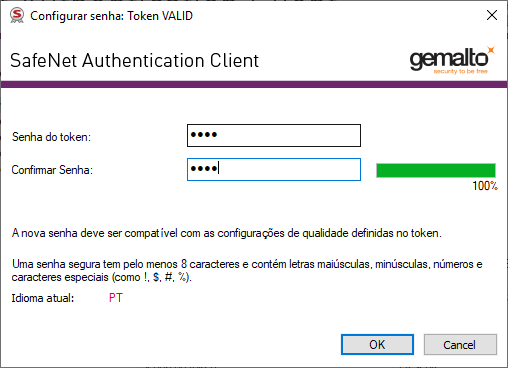Click the green password strength bar
The width and height of the screenshot is (508, 368).
click(x=436, y=170)
